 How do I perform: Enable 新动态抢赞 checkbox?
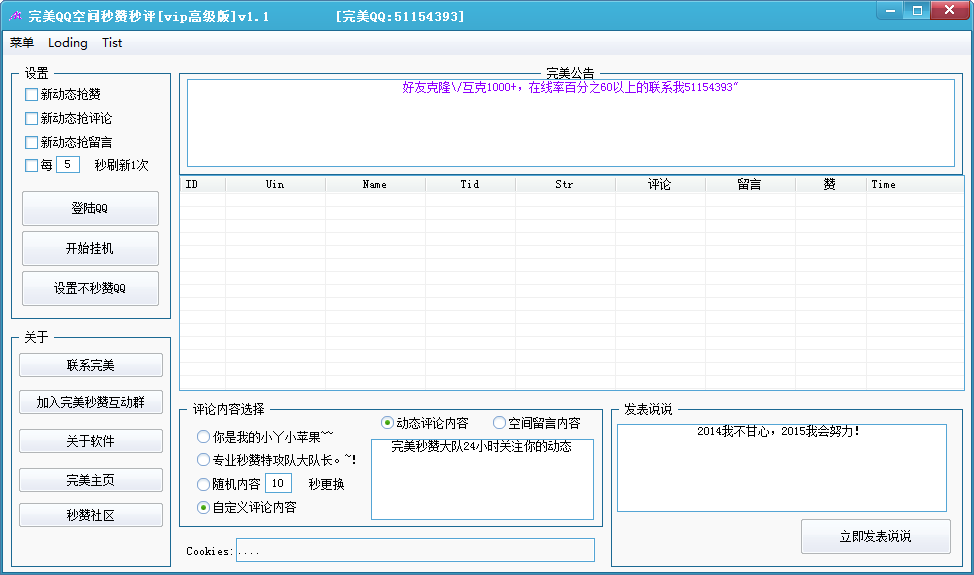31,95
